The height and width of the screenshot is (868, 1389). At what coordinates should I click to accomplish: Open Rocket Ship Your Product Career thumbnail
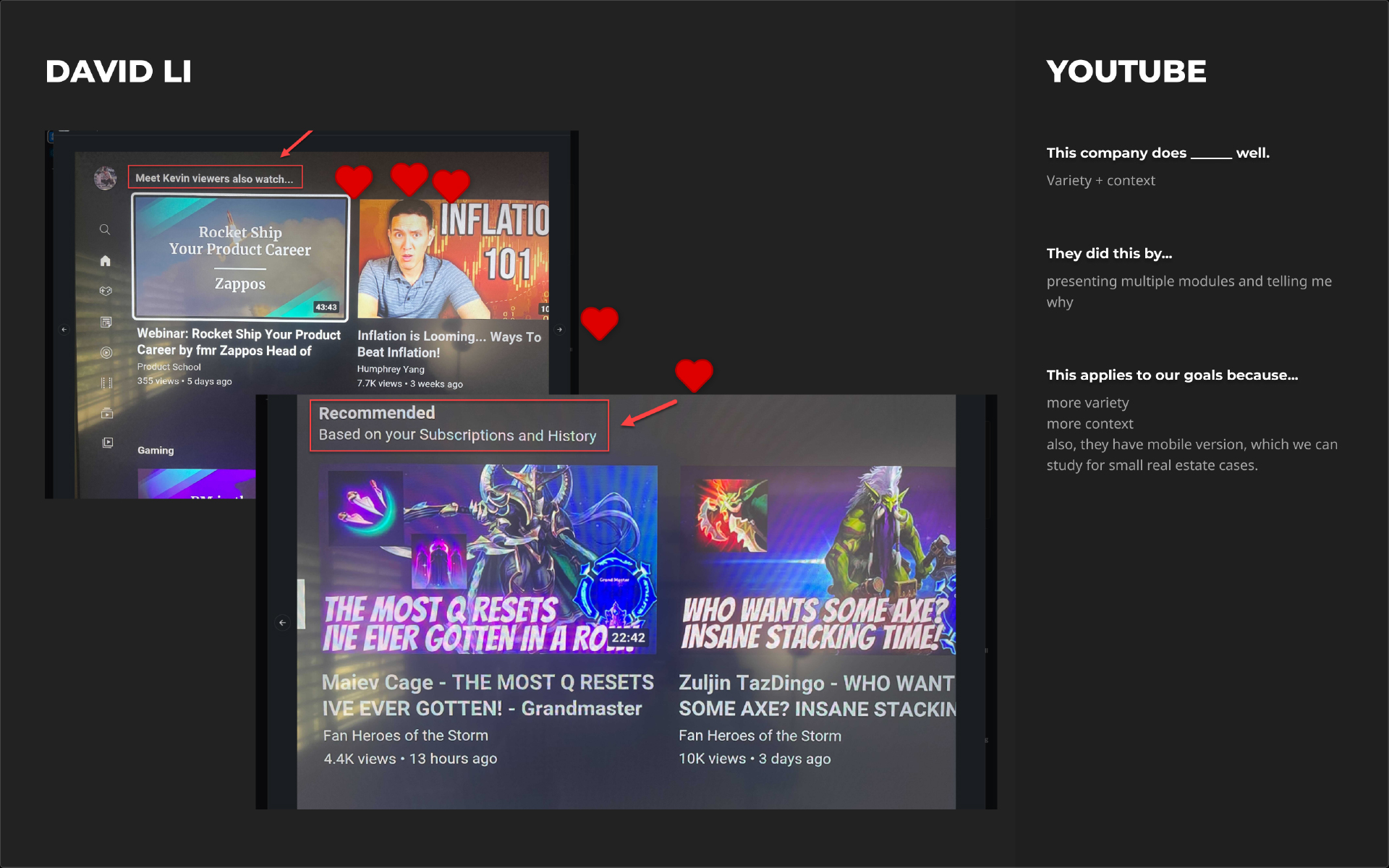coord(240,257)
